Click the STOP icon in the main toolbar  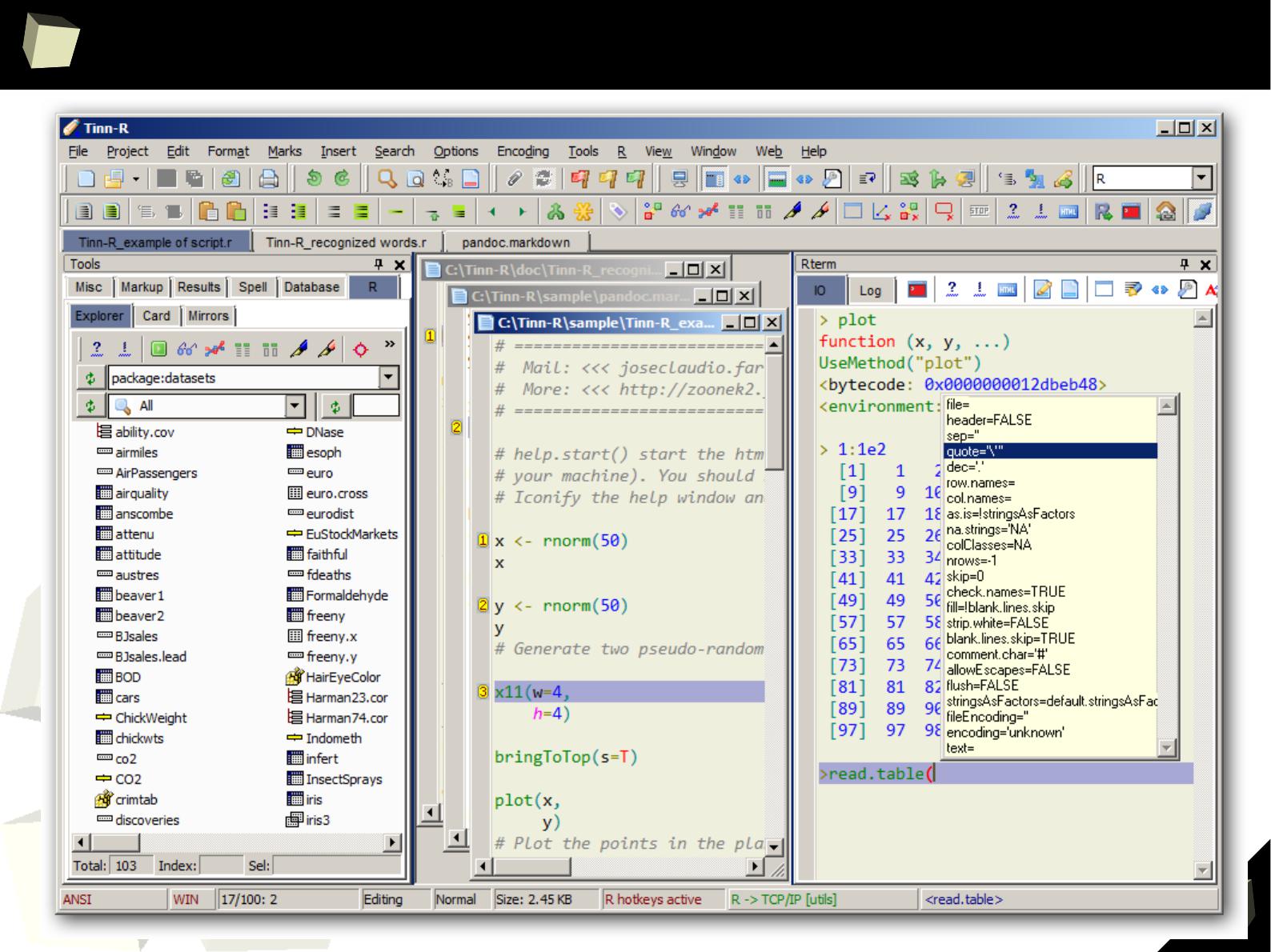[979, 212]
